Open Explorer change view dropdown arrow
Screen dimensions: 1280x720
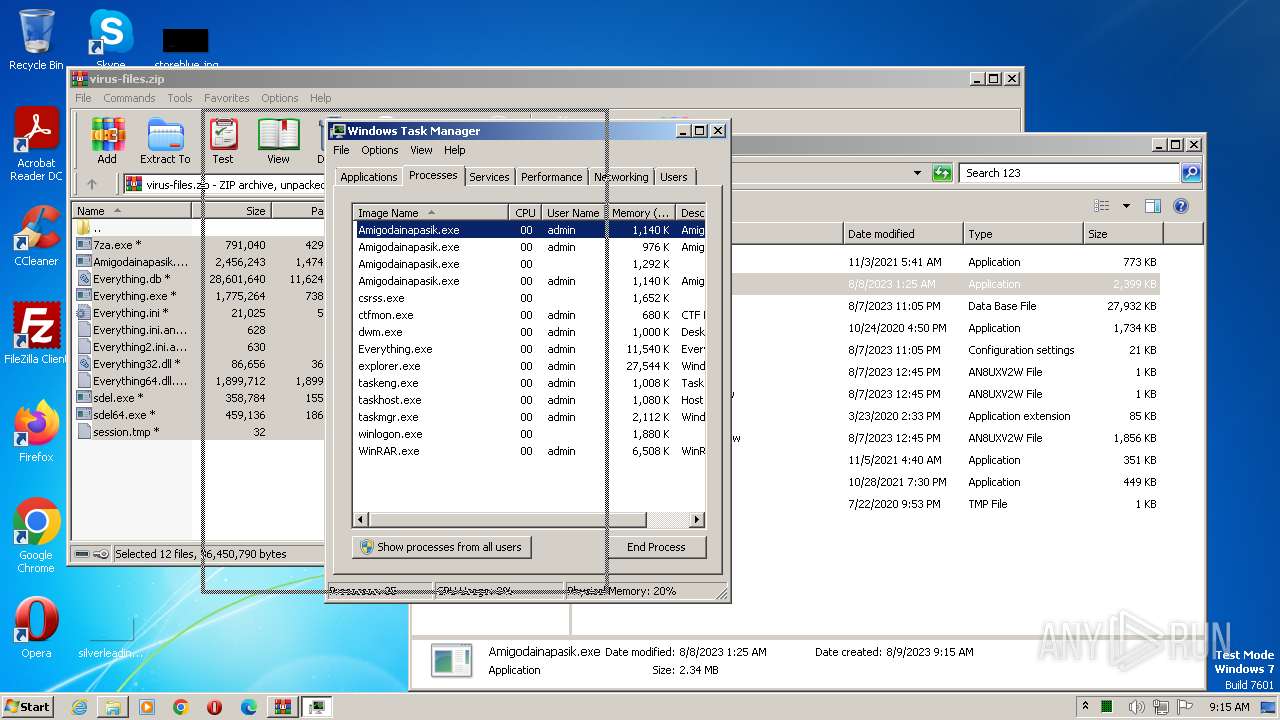(1126, 206)
